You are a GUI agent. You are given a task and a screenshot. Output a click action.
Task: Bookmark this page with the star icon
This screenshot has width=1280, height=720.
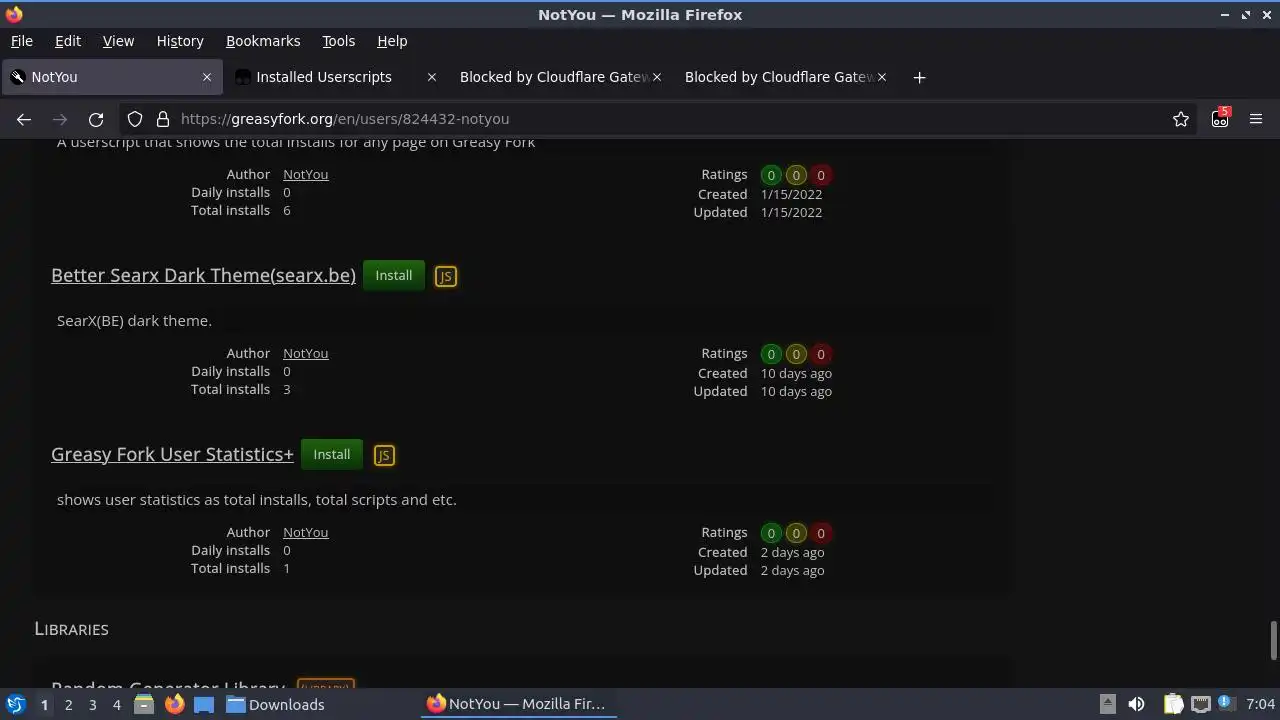[1181, 119]
